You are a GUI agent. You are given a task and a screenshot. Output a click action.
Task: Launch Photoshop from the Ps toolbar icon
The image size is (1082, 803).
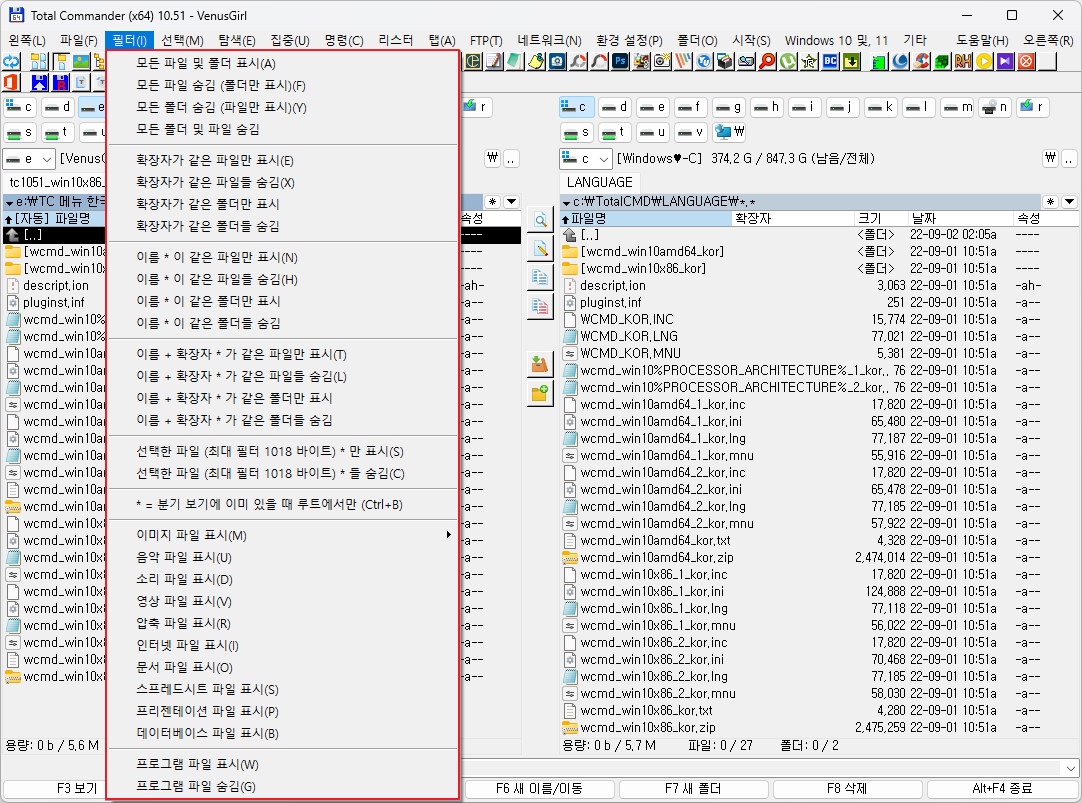click(x=620, y=61)
